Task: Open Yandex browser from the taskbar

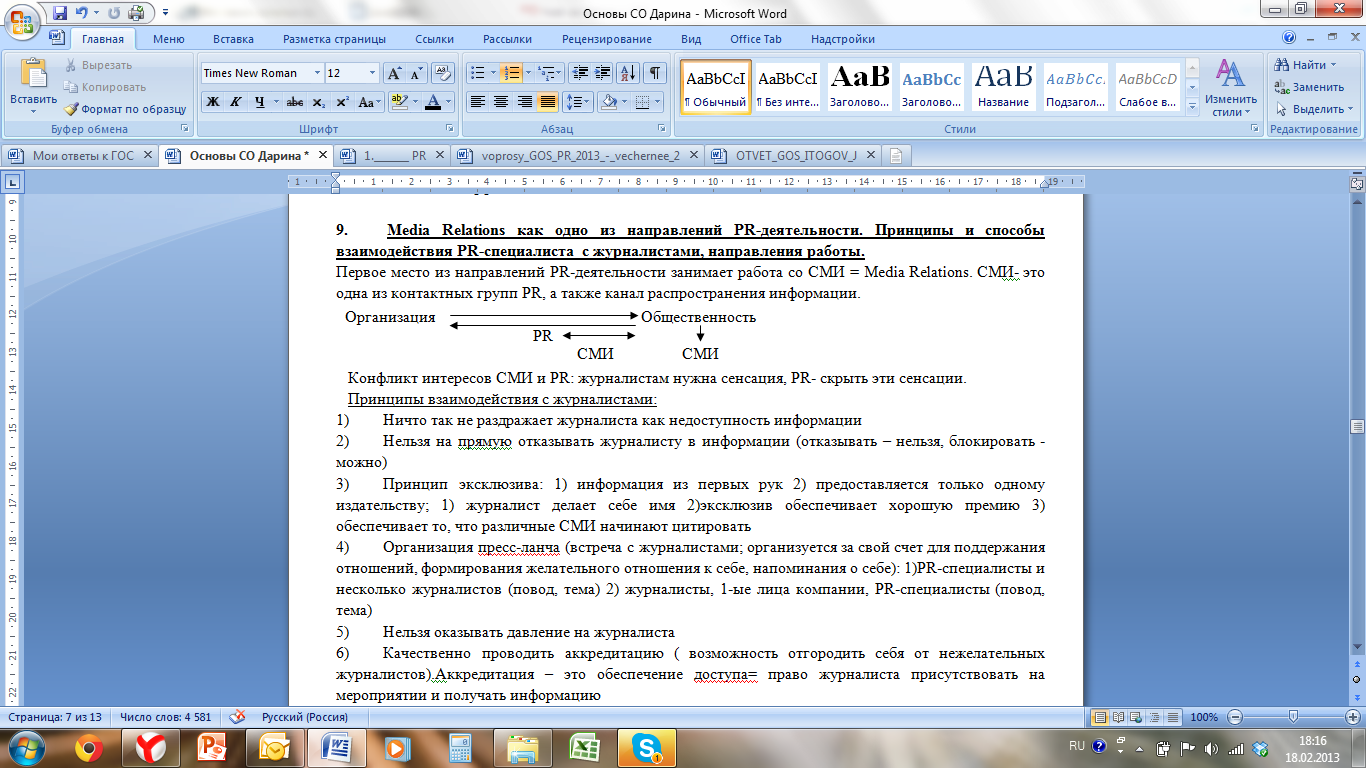Action: tap(151, 748)
